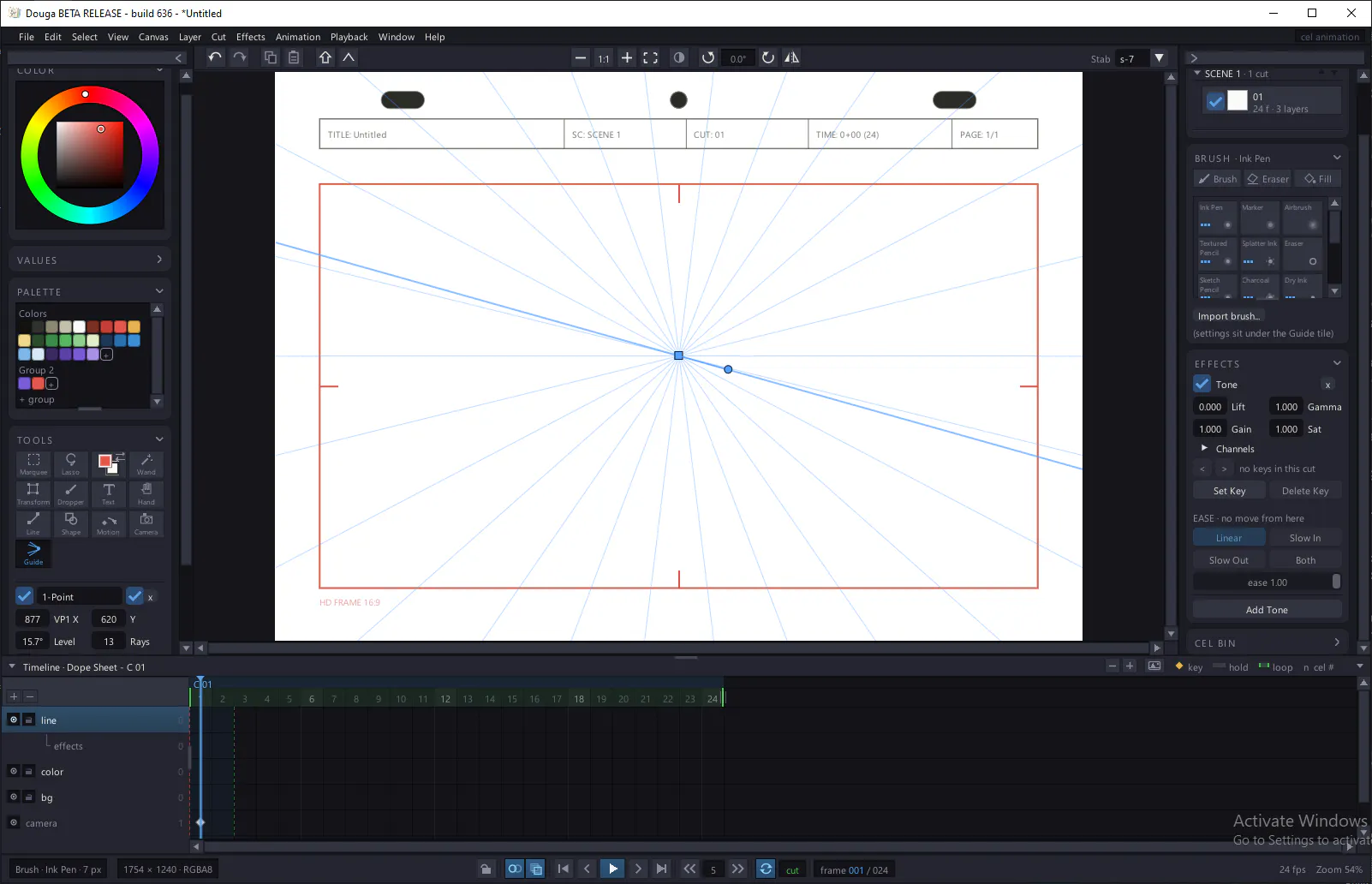
Task: Toggle the onion skin button in the playback bar
Action: 515,869
